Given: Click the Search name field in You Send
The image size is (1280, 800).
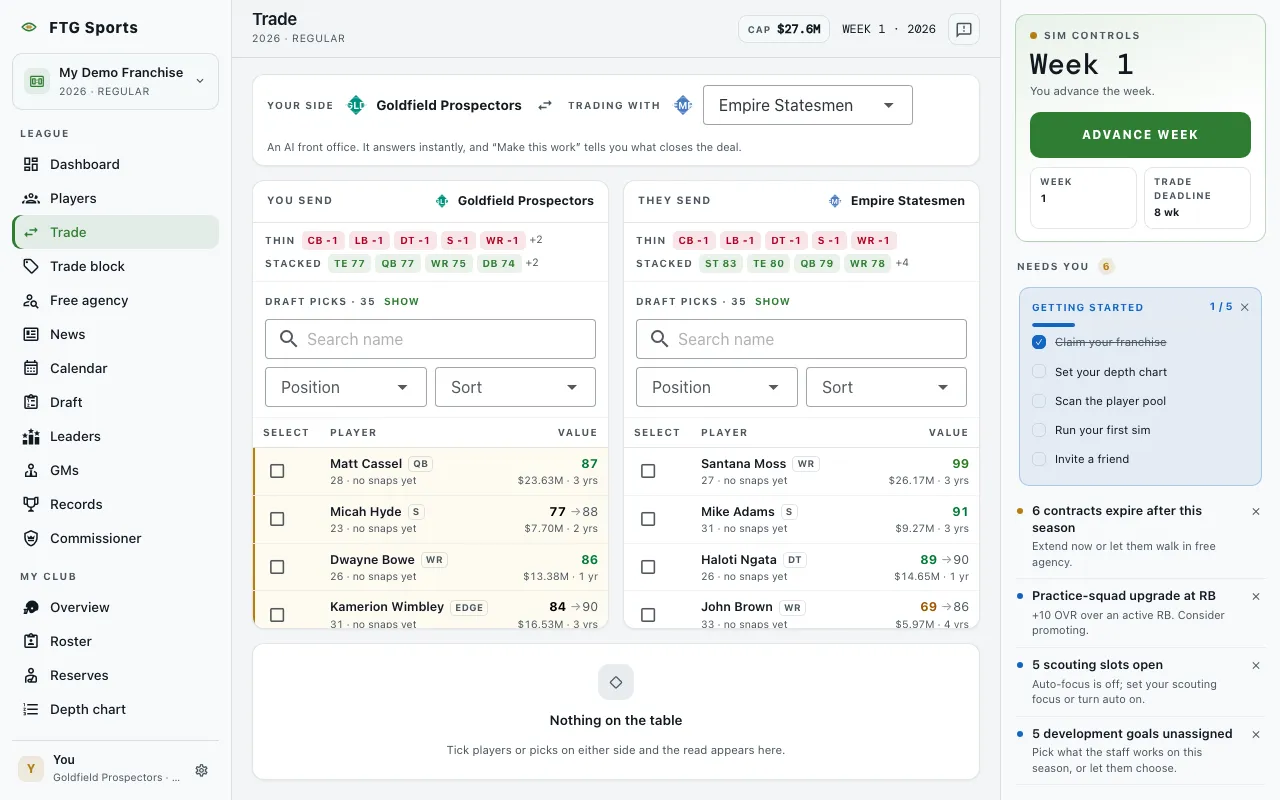Looking at the screenshot, I should pyautogui.click(x=430, y=339).
